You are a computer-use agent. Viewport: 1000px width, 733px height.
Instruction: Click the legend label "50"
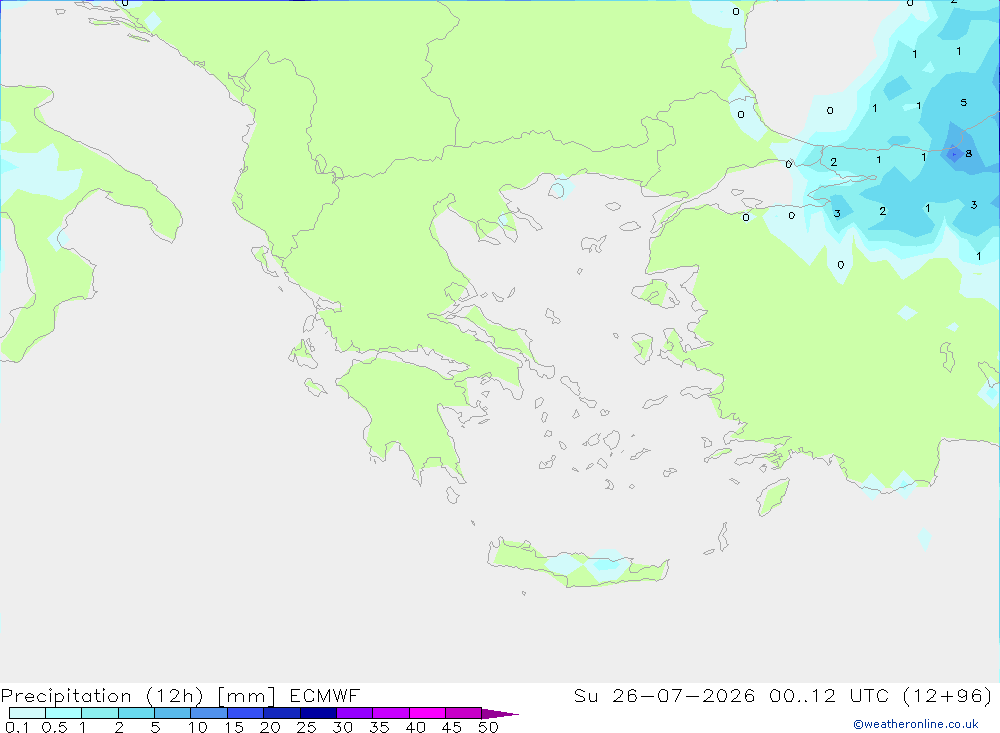[x=488, y=727]
